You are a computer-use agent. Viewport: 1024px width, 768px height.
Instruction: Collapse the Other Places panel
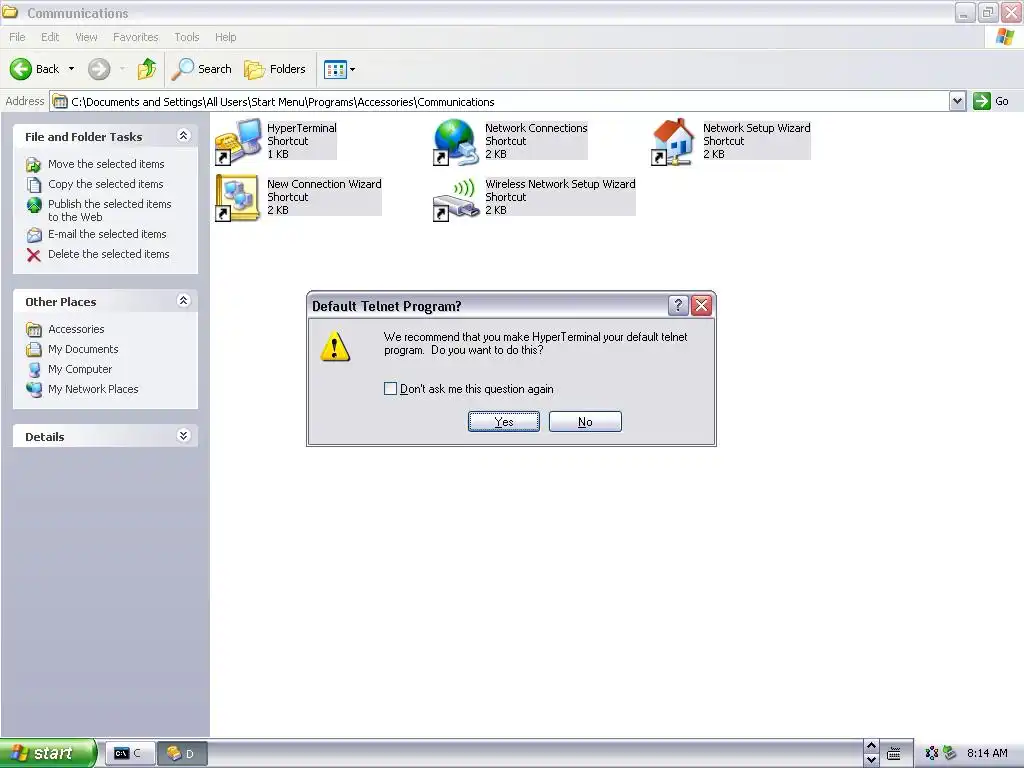tap(184, 300)
